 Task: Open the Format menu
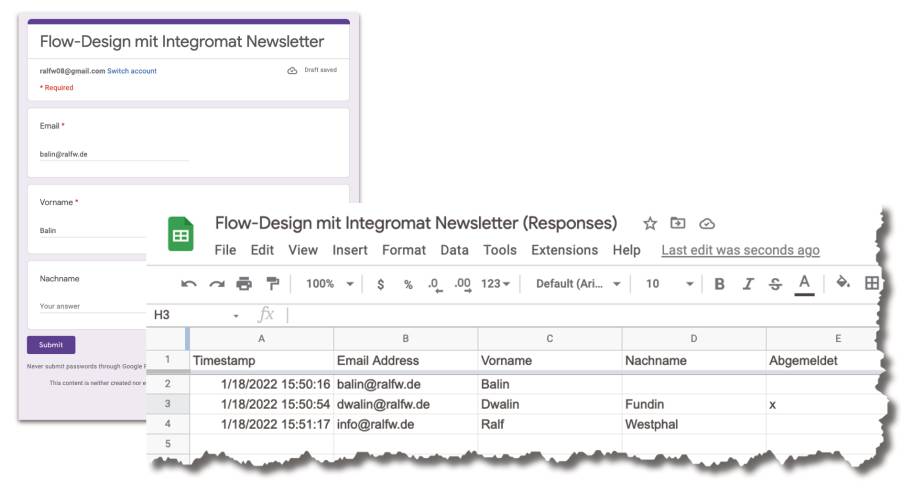tap(404, 250)
